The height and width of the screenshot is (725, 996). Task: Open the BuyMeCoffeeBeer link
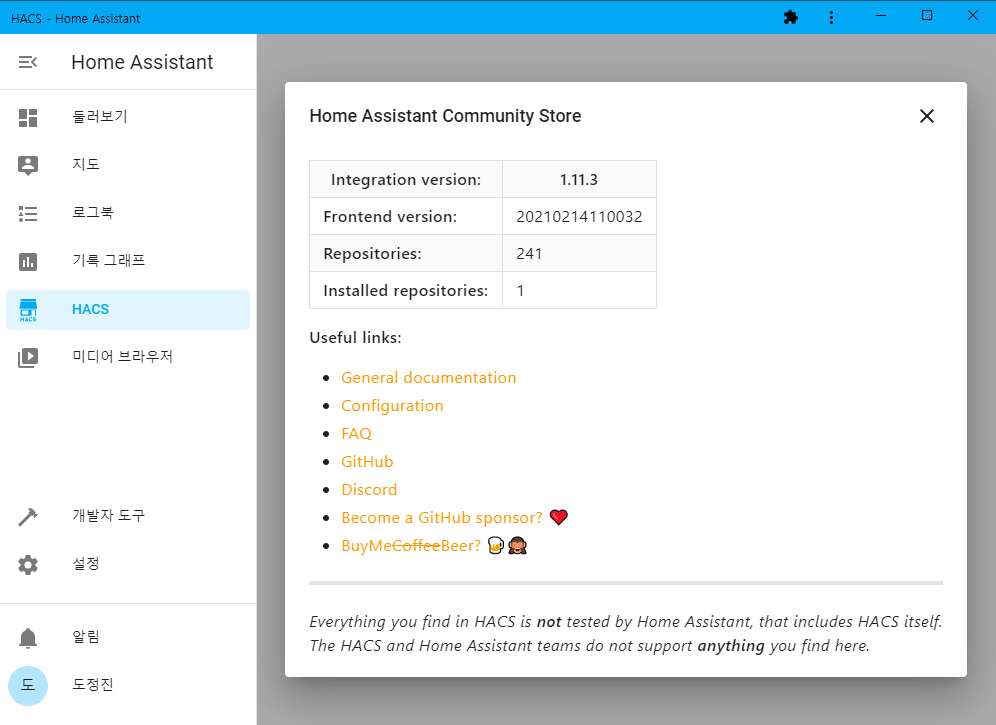(x=411, y=546)
